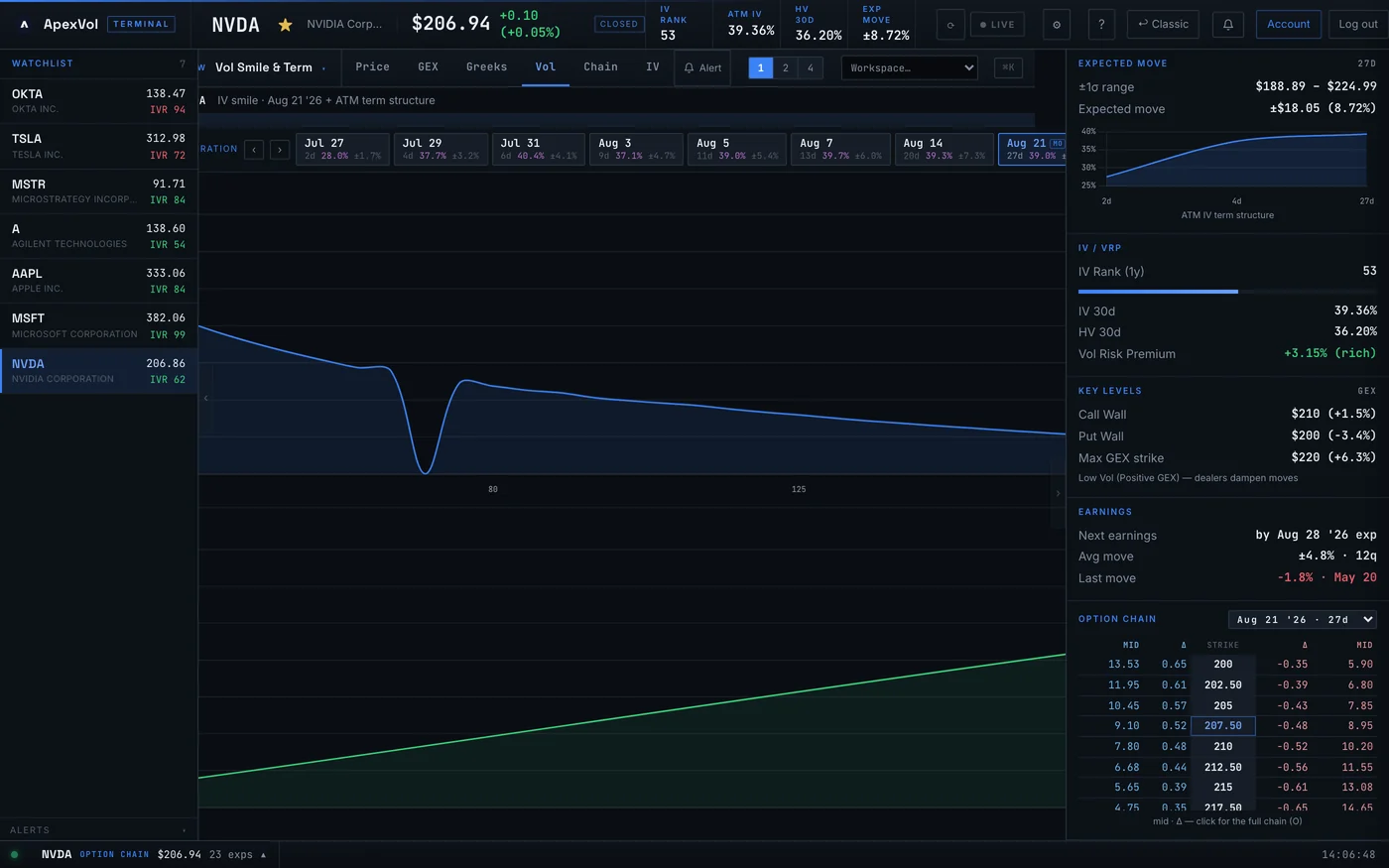
Task: Select the Aug 7 expiration
Action: (x=840, y=149)
